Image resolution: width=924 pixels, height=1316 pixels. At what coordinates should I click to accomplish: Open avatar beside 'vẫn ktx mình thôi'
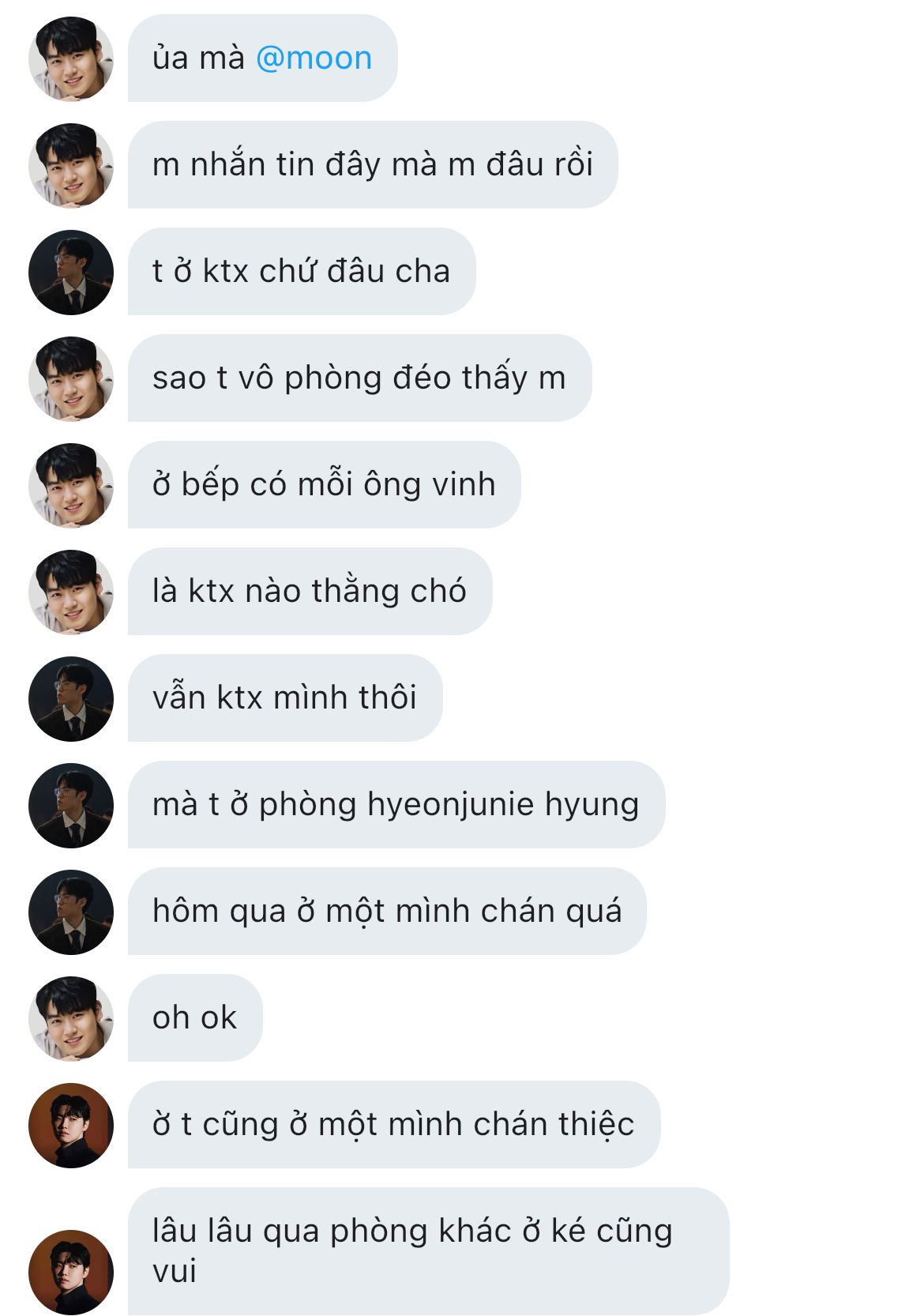[x=71, y=699]
